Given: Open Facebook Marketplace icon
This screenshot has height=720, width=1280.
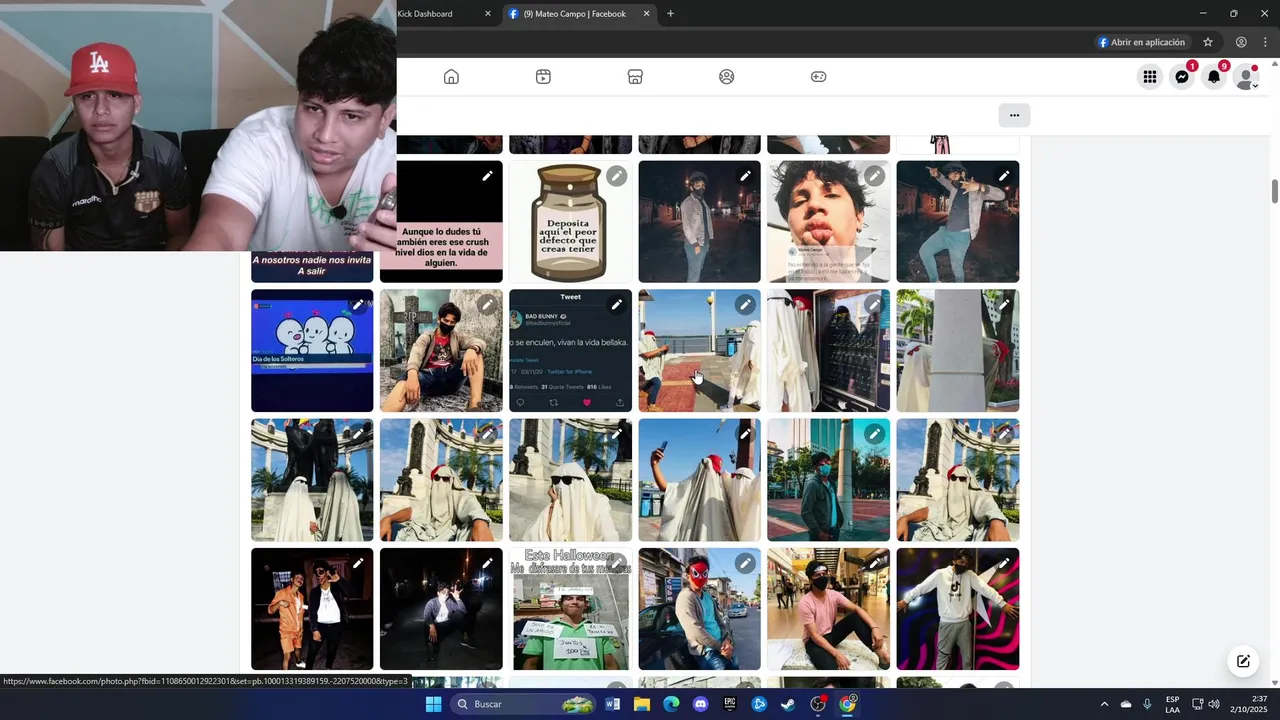Looking at the screenshot, I should (x=635, y=77).
